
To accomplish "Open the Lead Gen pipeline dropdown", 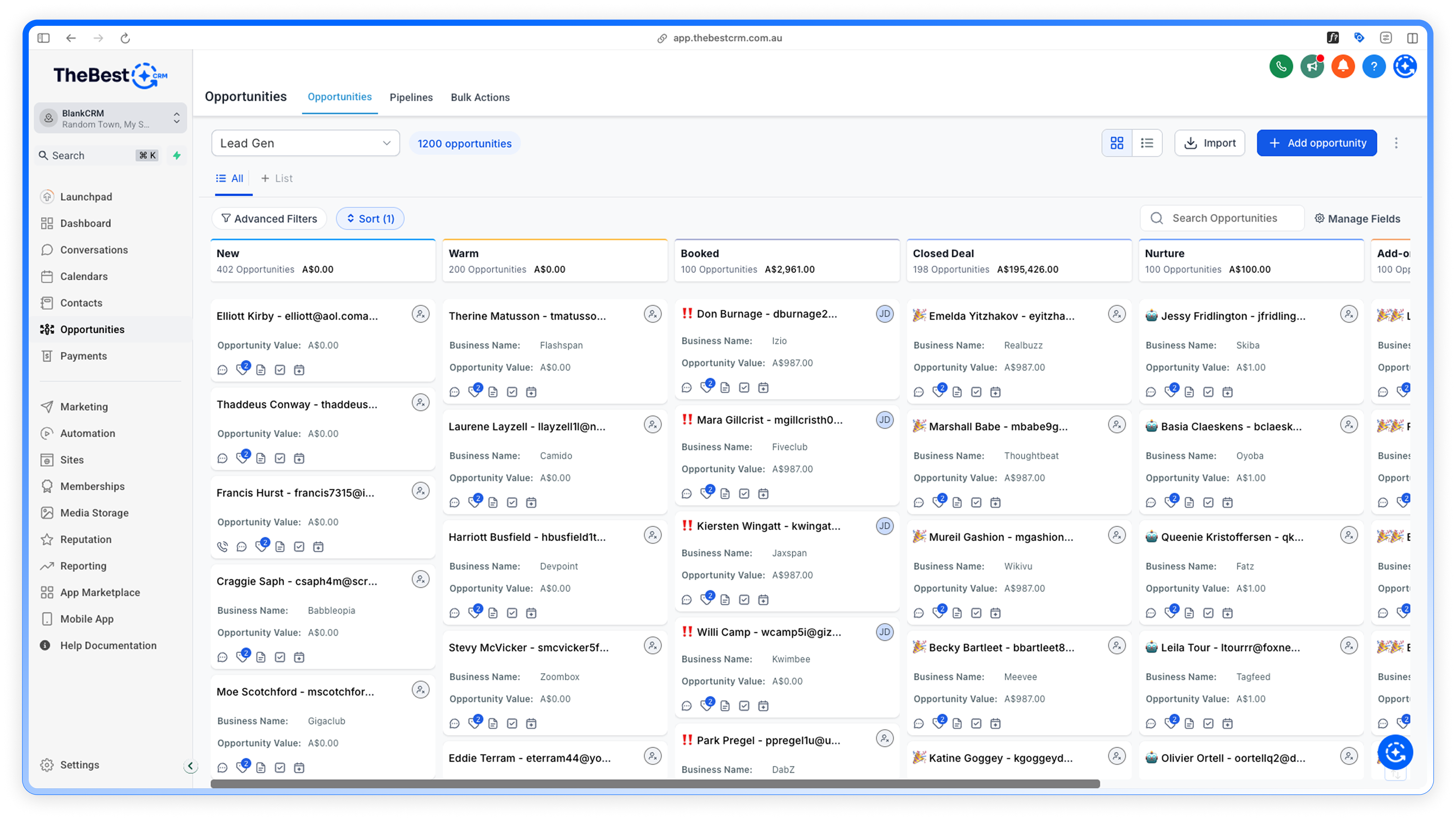I will pos(305,143).
